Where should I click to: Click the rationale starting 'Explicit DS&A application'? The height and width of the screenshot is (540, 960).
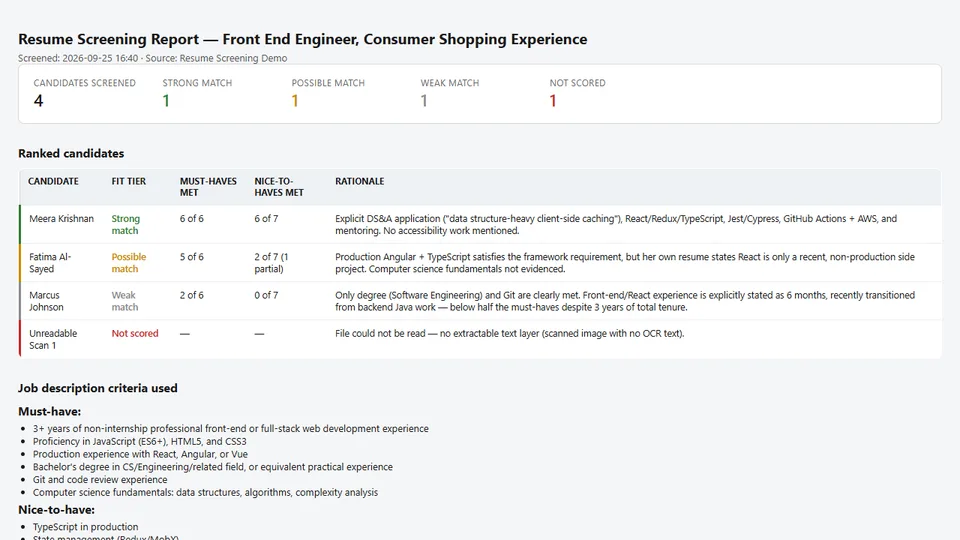(616, 225)
